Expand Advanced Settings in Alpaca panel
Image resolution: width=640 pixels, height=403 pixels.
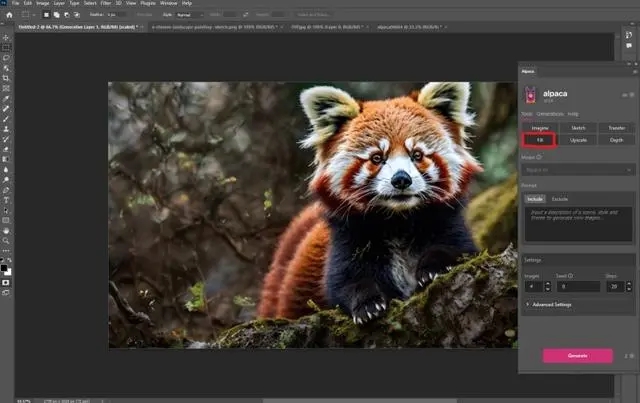coord(549,305)
